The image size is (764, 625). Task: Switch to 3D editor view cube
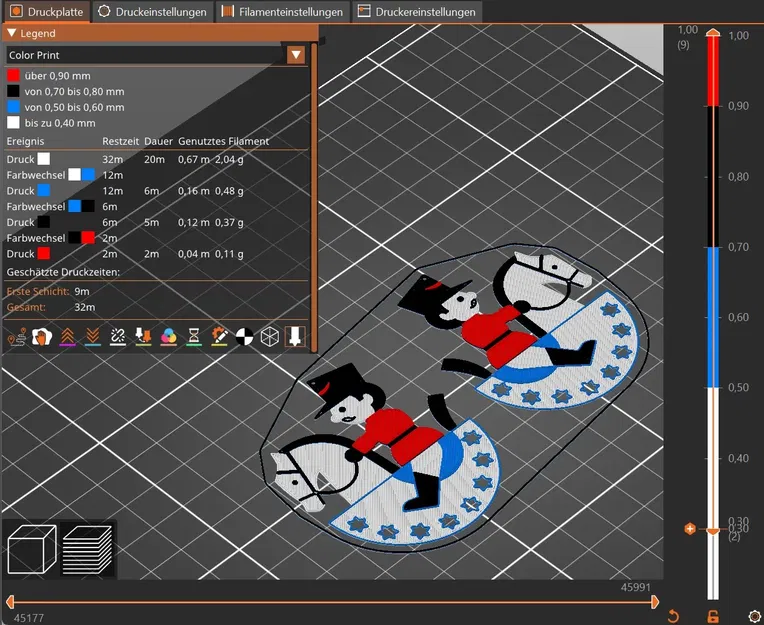pos(32,549)
